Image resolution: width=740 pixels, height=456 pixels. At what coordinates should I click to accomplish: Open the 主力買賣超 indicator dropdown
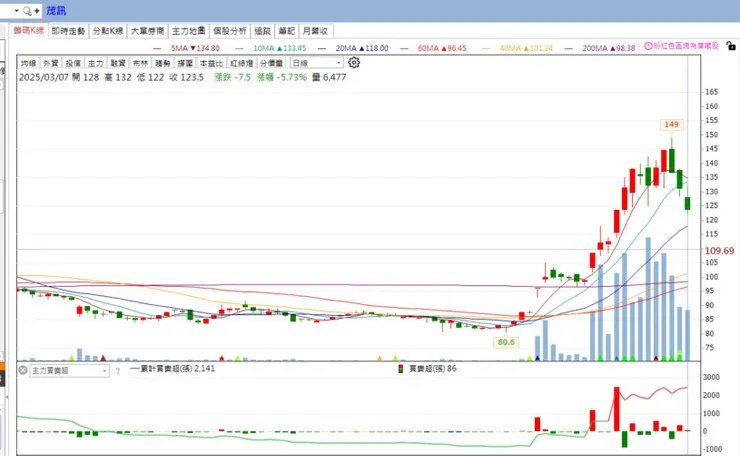coord(69,371)
